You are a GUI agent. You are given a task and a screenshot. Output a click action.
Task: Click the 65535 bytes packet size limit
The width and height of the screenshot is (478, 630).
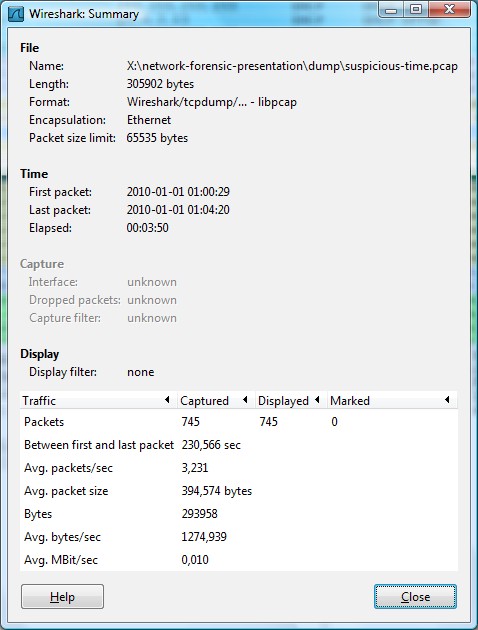[157, 138]
